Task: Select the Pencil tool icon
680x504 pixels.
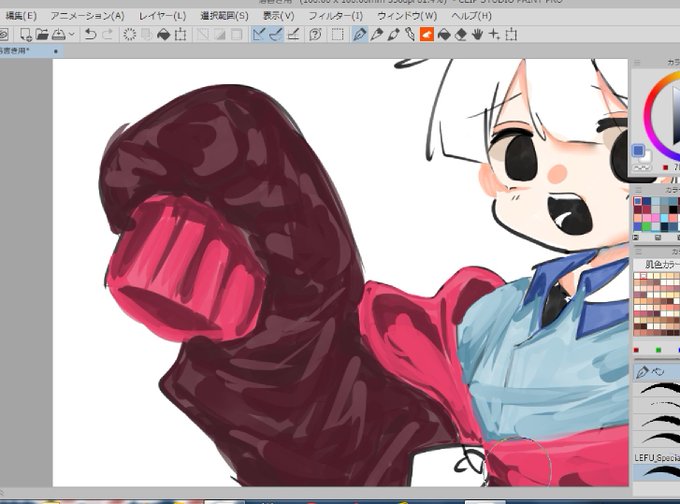Action: [376, 34]
